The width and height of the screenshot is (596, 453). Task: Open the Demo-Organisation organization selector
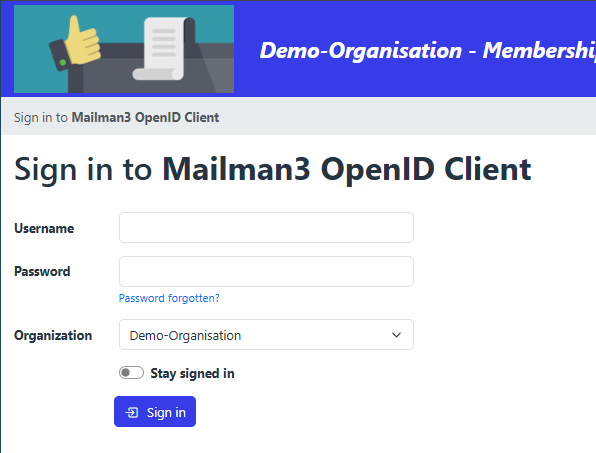point(266,335)
